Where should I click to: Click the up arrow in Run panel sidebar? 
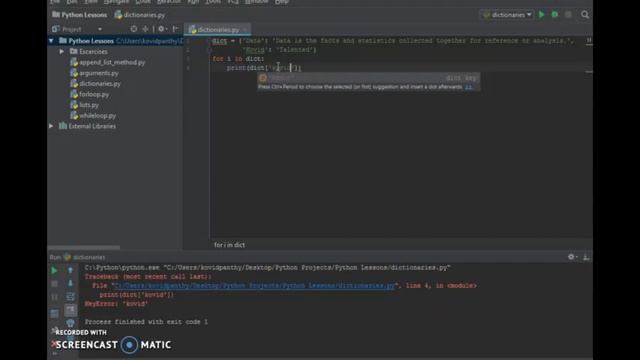click(70, 270)
